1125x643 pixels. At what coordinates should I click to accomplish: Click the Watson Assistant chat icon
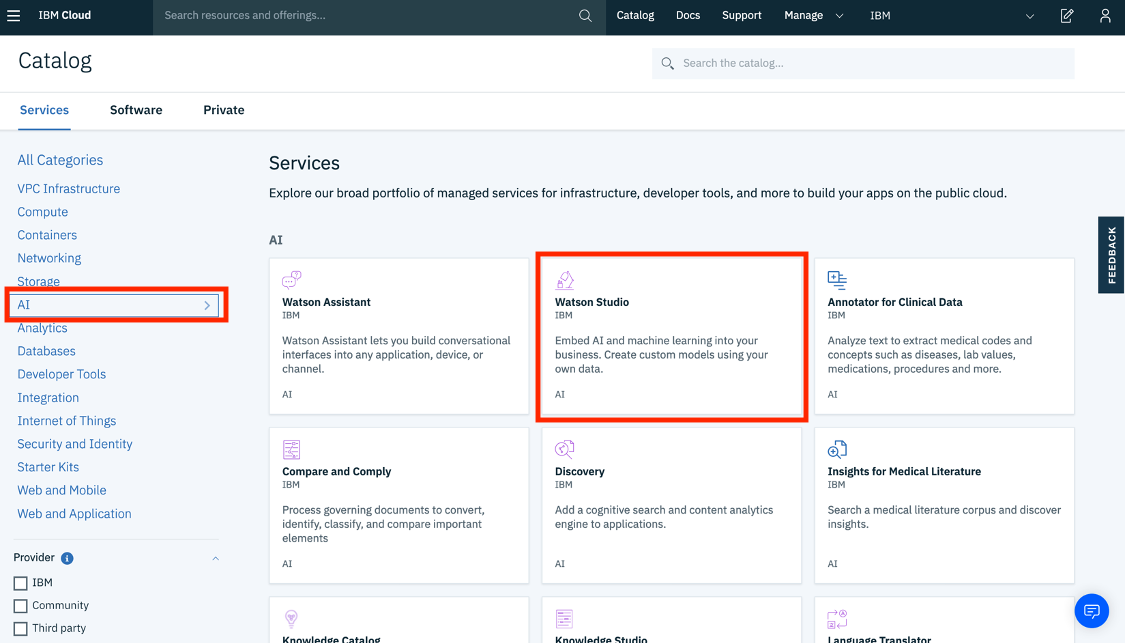[292, 279]
